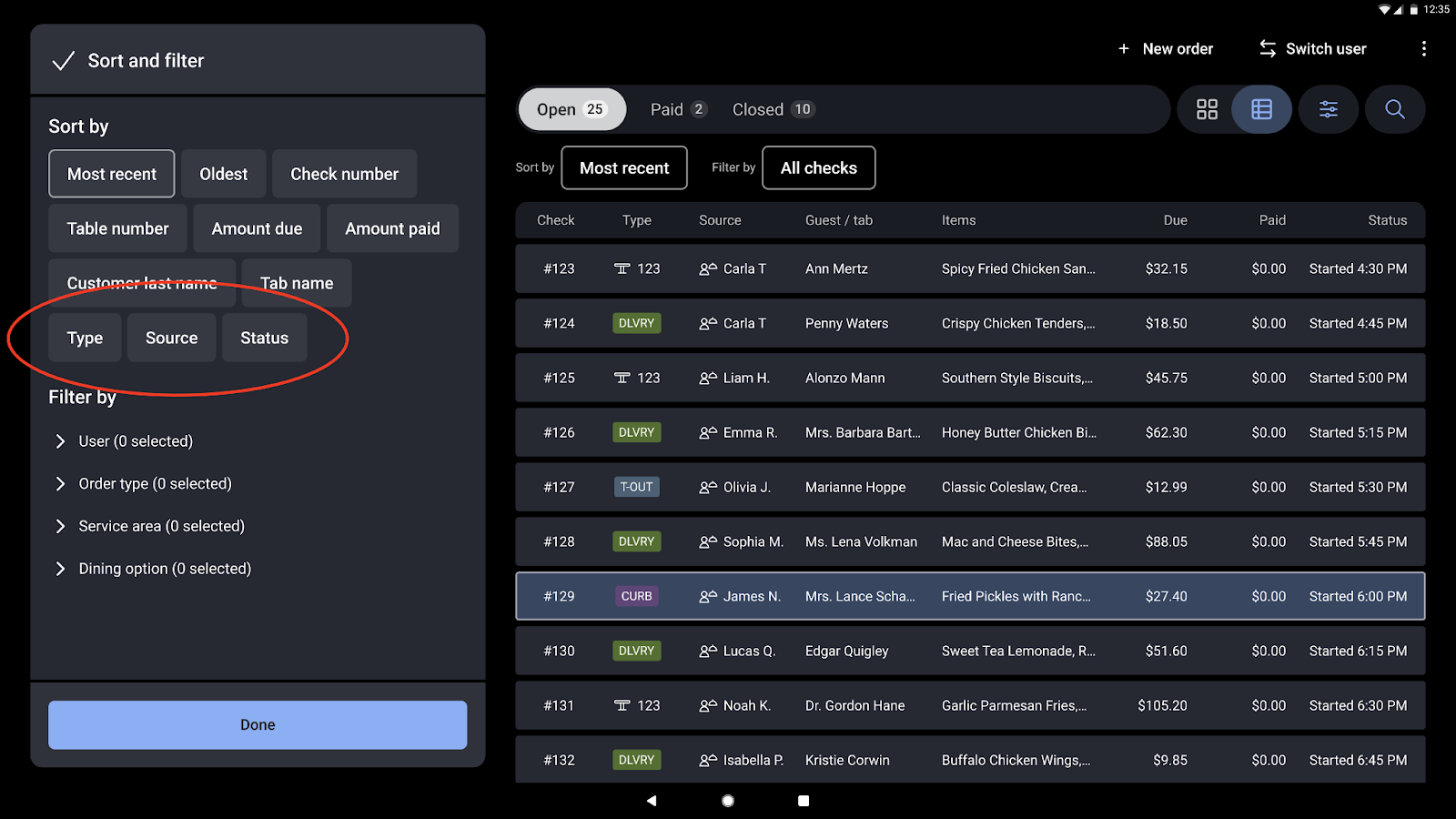
Task: Open the All checks filter dropdown
Action: click(817, 167)
